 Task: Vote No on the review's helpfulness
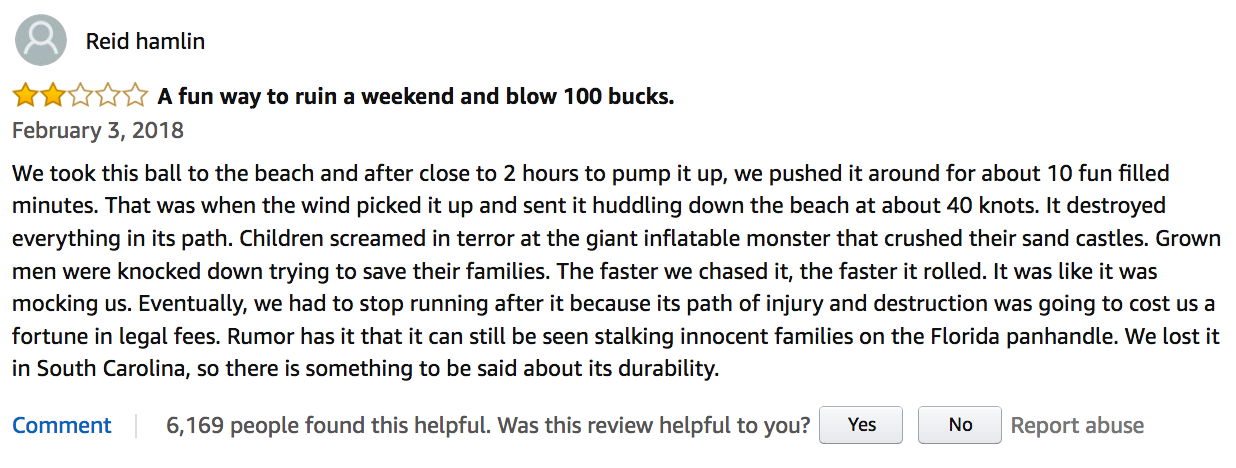click(960, 425)
